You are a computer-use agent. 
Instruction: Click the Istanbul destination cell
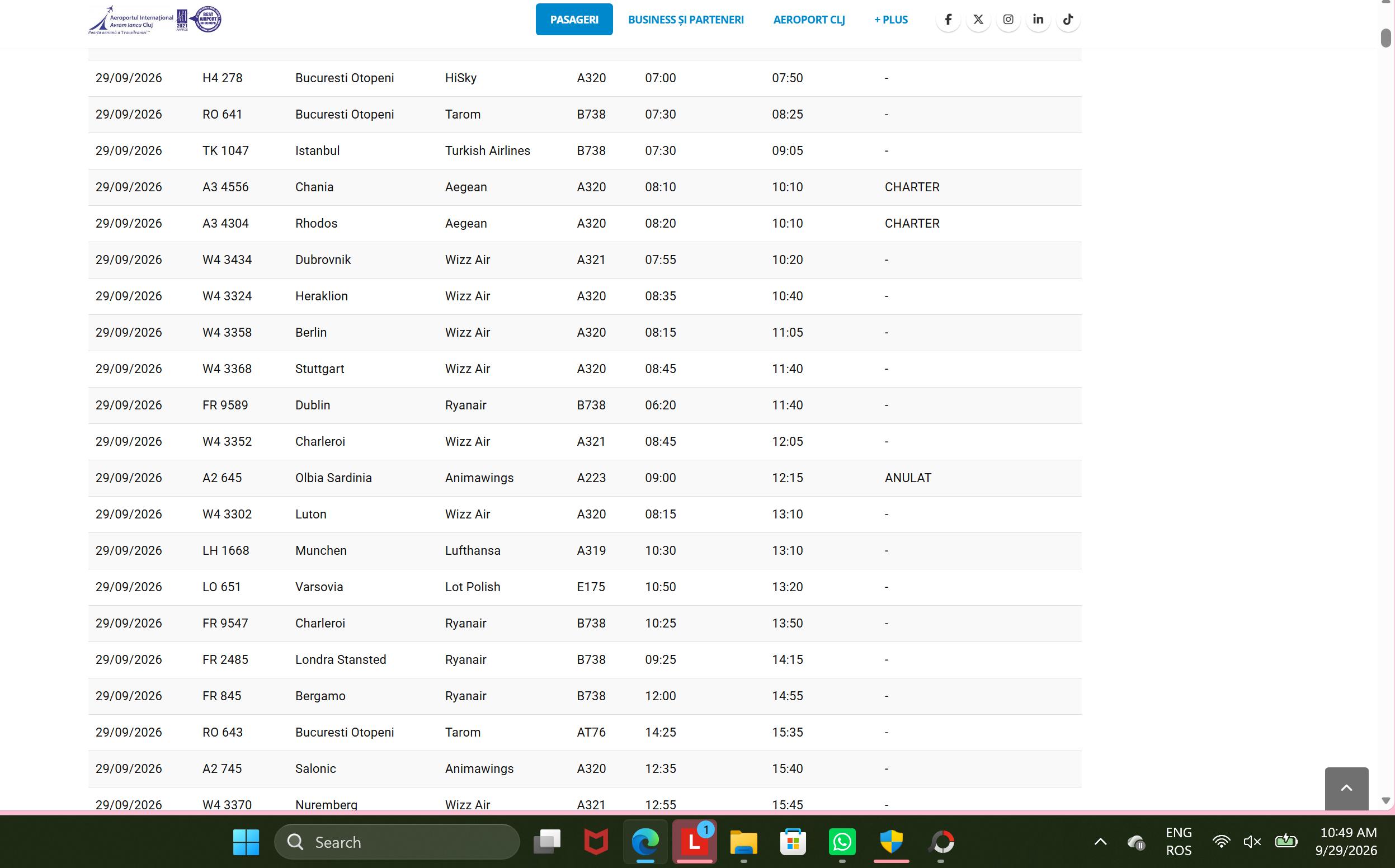(318, 150)
